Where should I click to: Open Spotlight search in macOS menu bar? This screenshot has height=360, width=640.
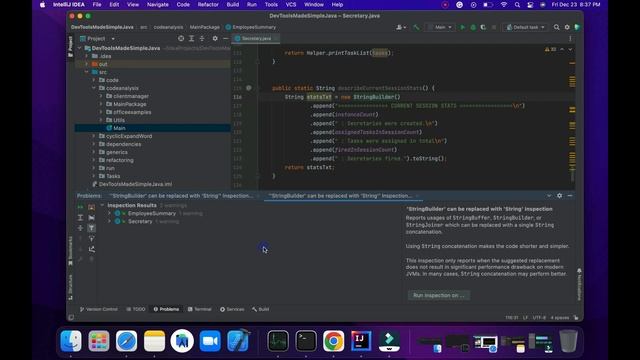(x=517, y=4)
